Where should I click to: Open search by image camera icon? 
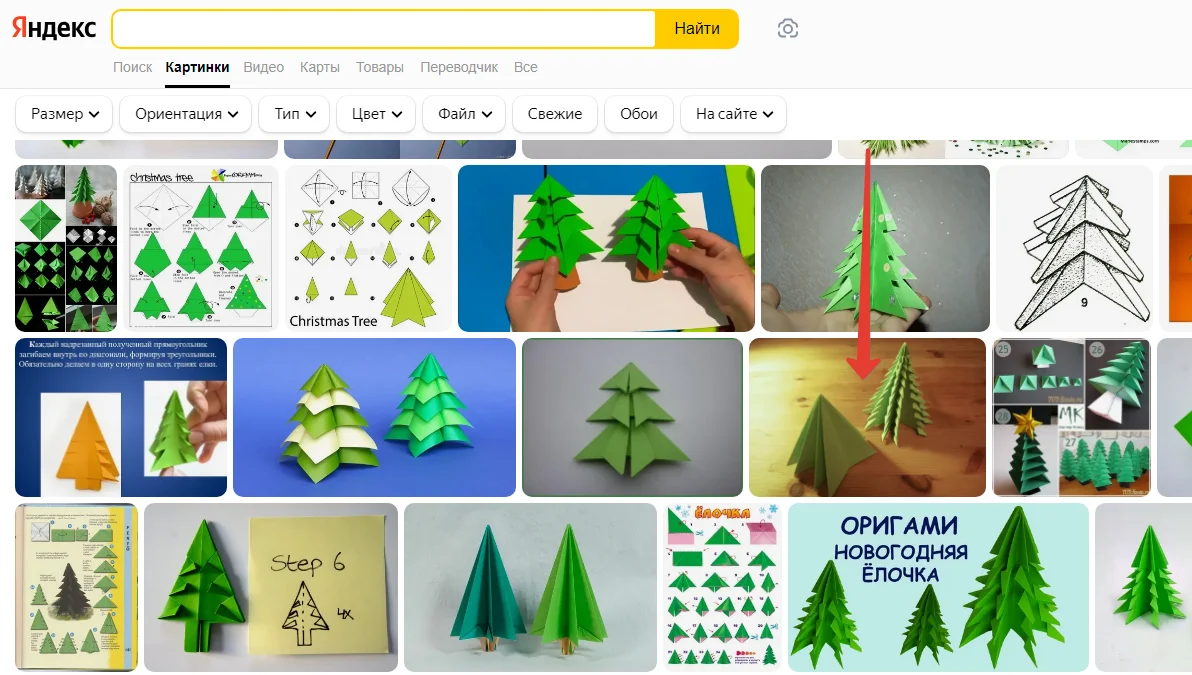[788, 29]
